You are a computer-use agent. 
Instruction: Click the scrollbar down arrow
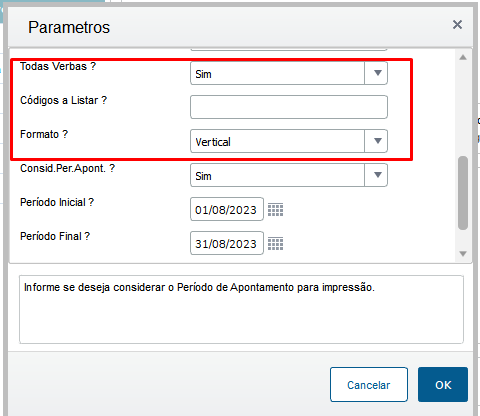coord(463,254)
